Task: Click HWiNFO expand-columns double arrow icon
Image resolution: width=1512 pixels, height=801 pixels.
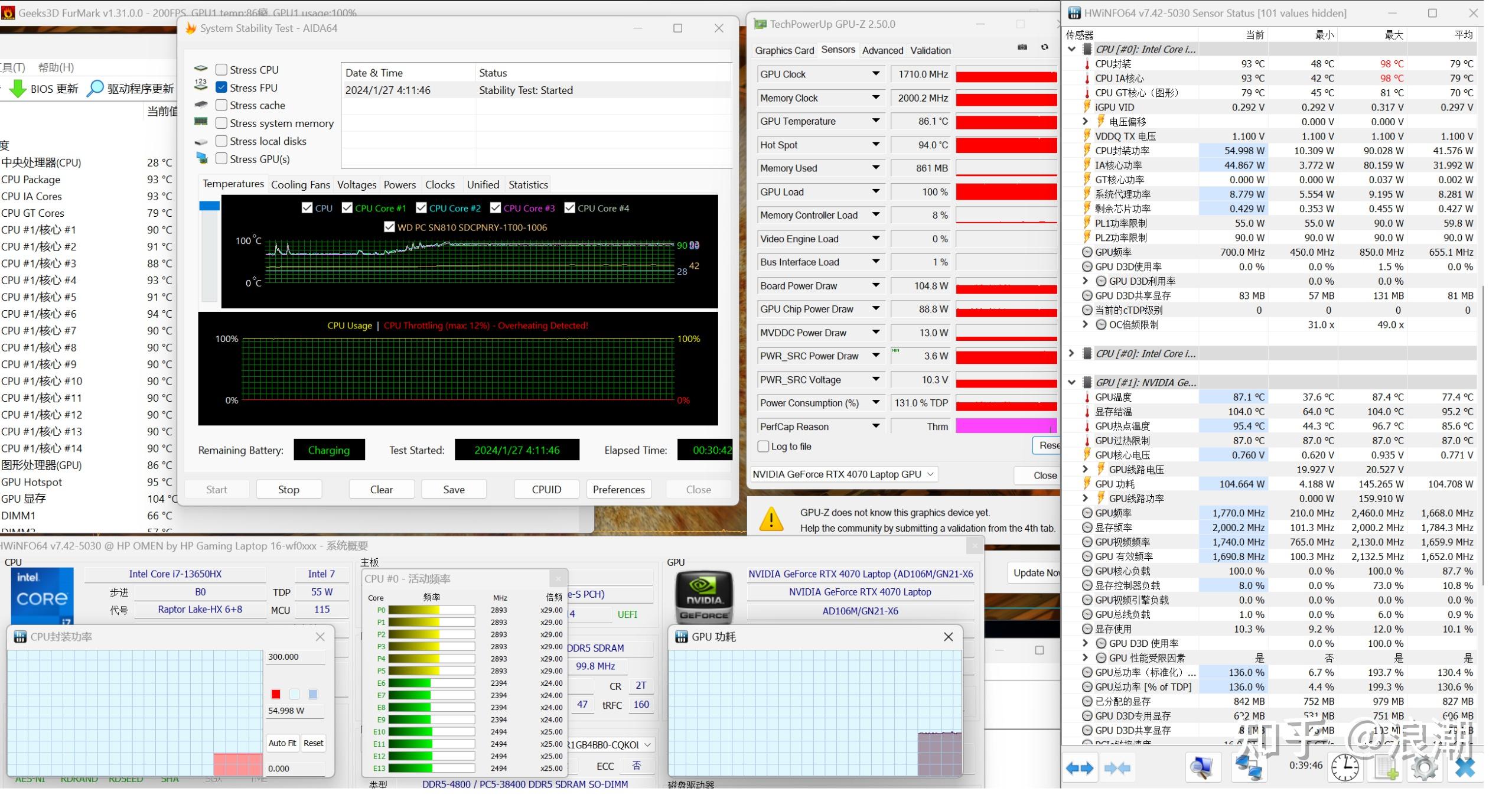Action: [1079, 768]
